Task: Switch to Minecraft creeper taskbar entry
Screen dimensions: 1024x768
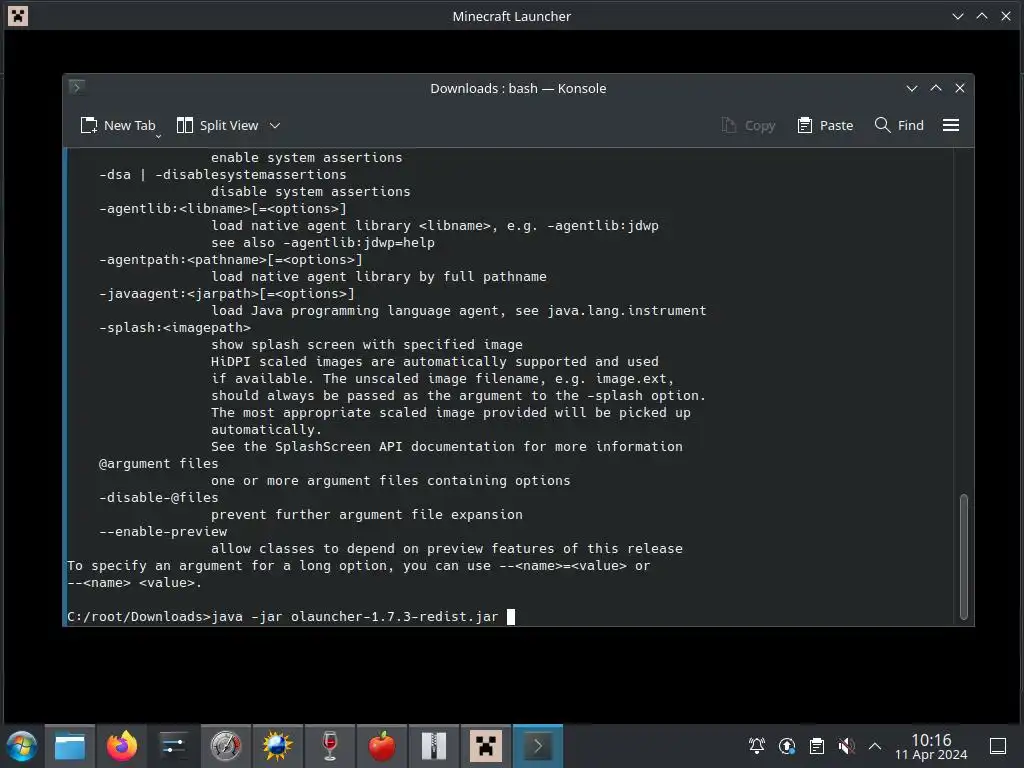Action: [x=486, y=746]
